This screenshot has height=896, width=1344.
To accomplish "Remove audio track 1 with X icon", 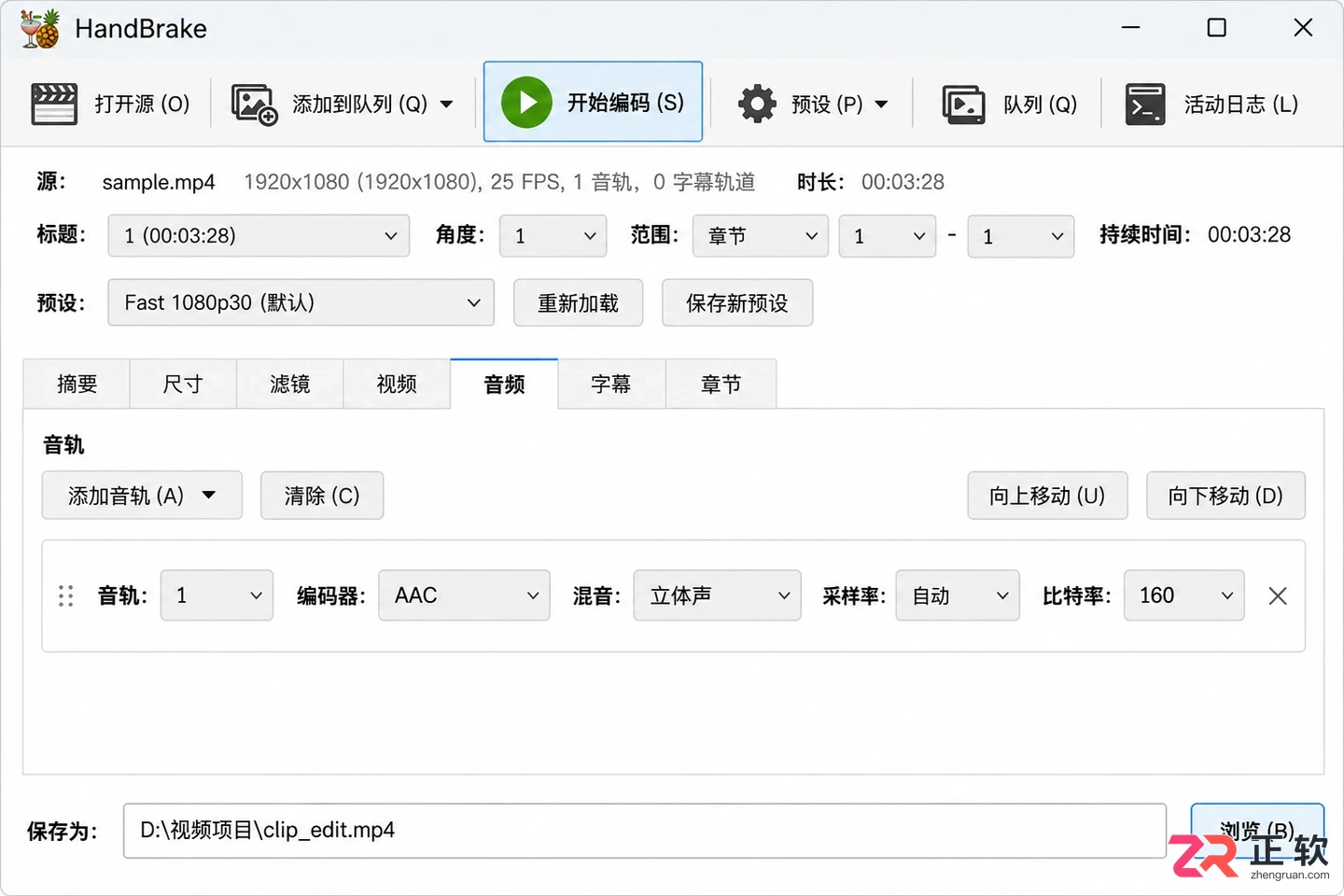I will pyautogui.click(x=1278, y=595).
